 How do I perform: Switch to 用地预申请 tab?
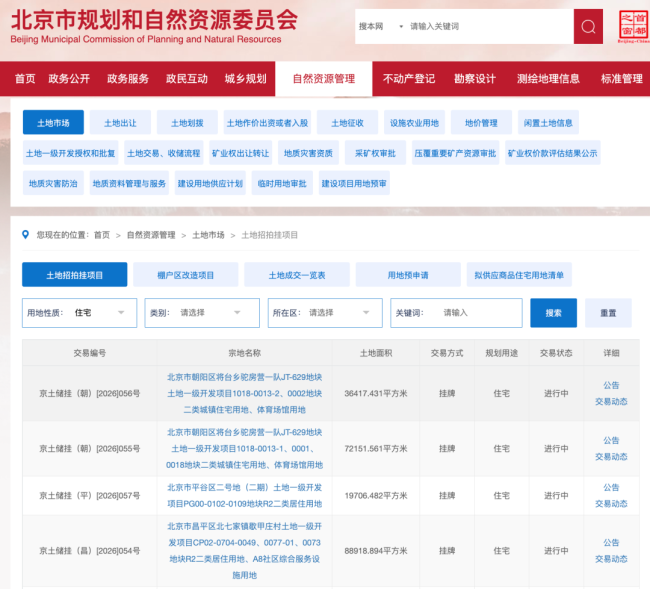pyautogui.click(x=408, y=274)
